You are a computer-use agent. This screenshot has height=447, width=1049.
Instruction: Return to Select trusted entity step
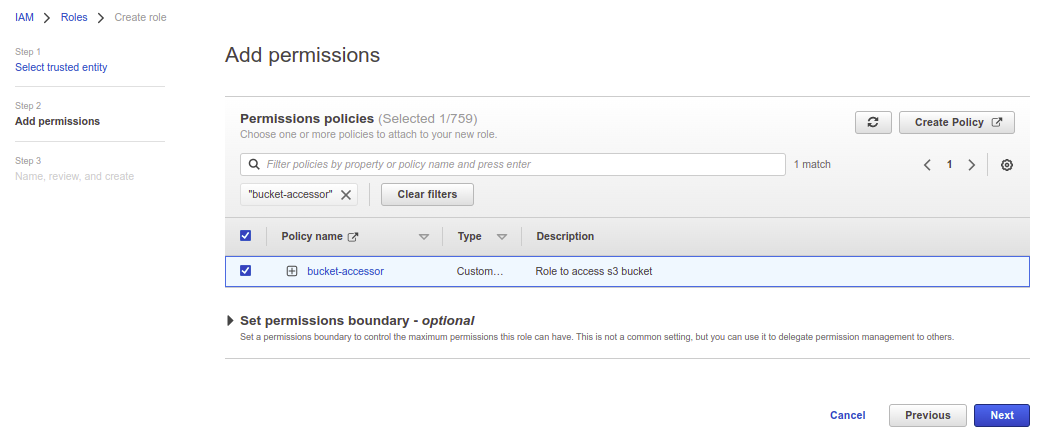click(x=61, y=67)
